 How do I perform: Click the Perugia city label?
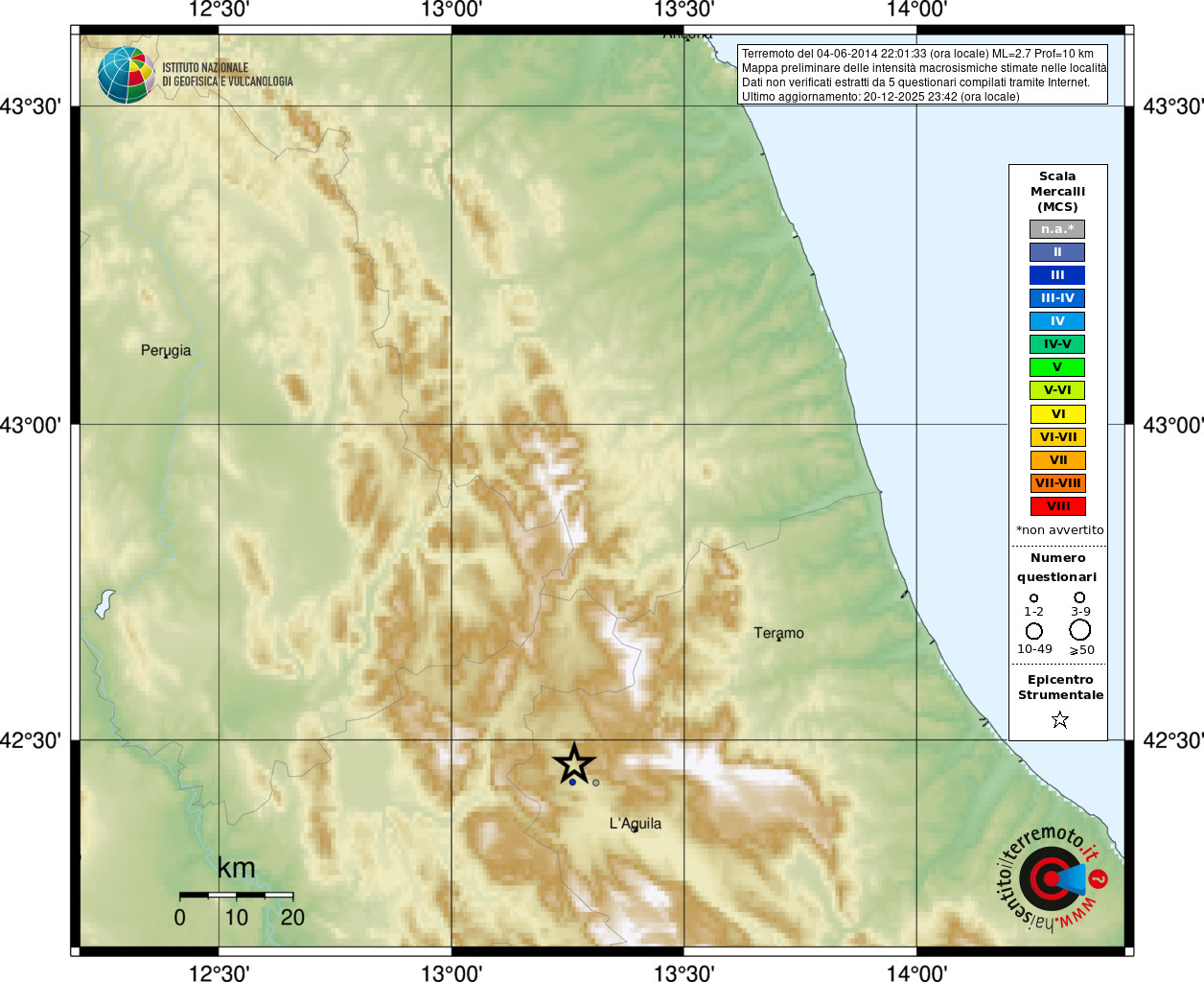pyautogui.click(x=166, y=351)
